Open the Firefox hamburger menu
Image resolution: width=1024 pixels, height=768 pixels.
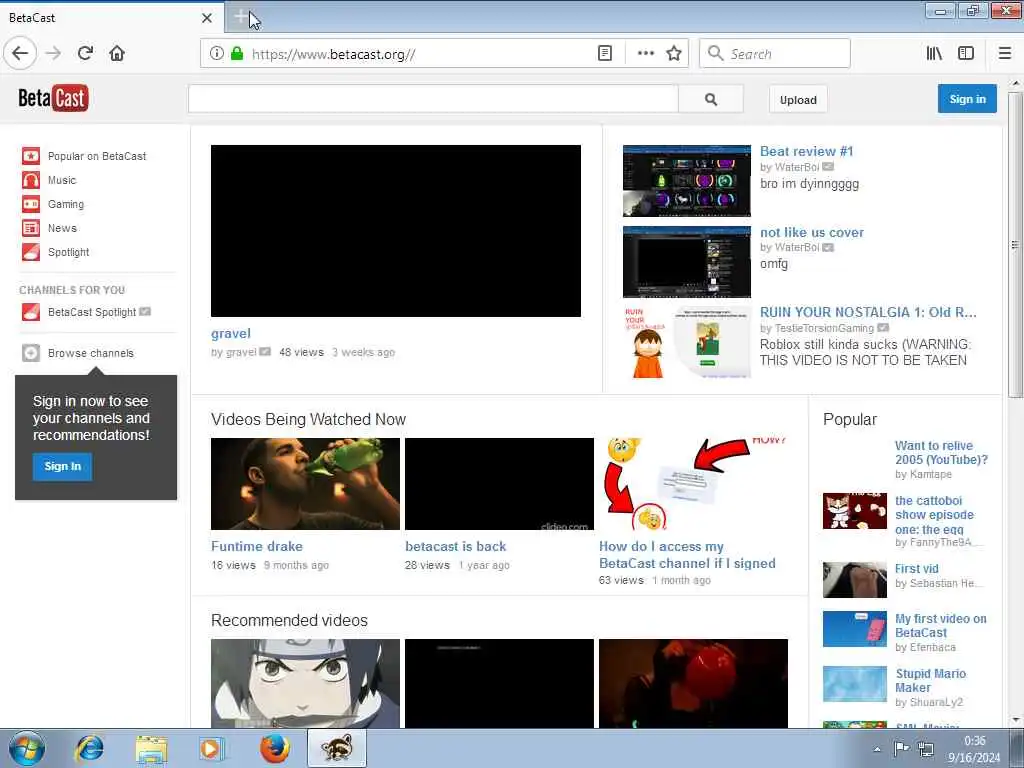1005,54
